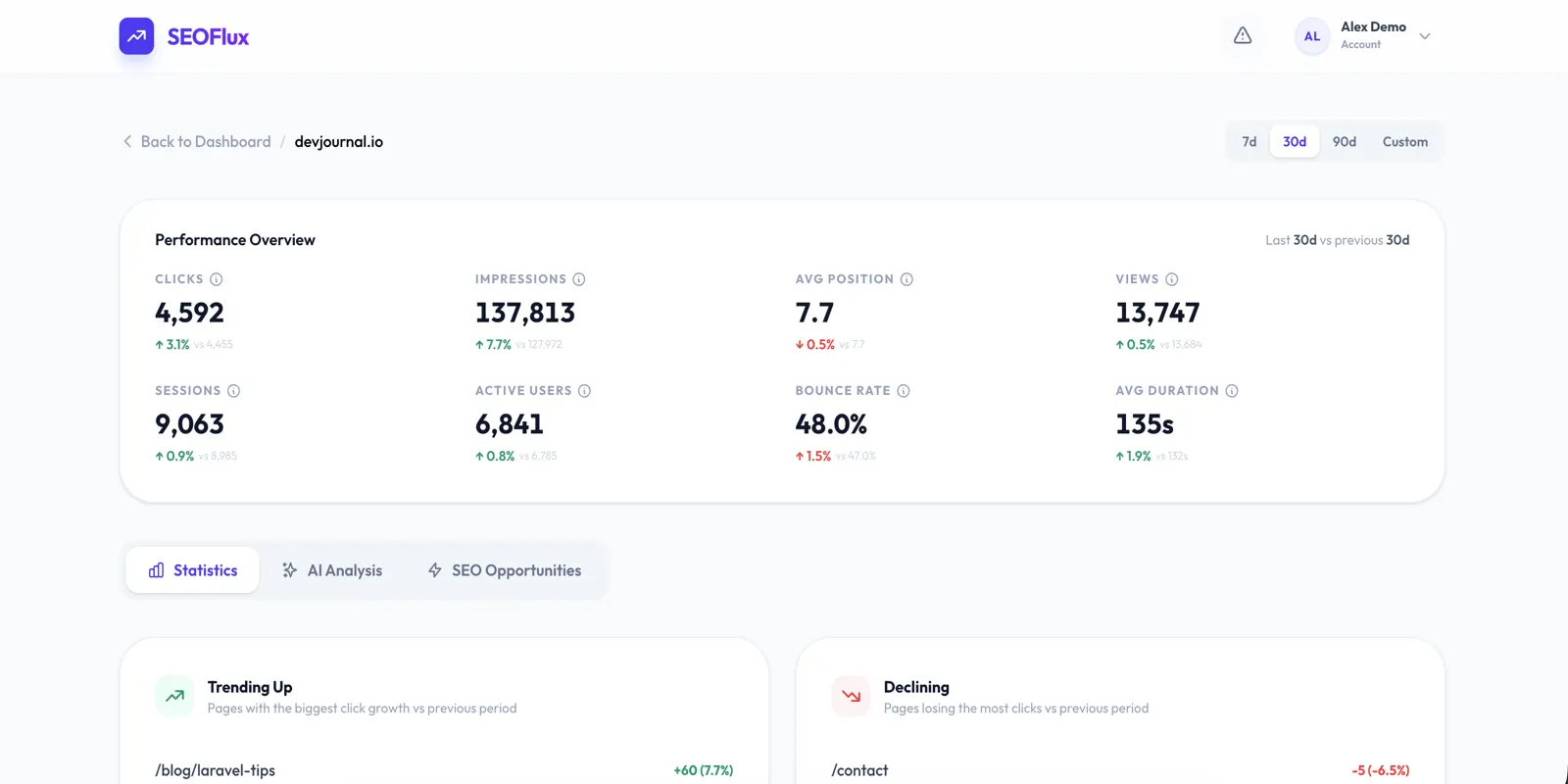Show info tooltip for Avg Position
The width and height of the screenshot is (1568, 784).
[x=906, y=279]
